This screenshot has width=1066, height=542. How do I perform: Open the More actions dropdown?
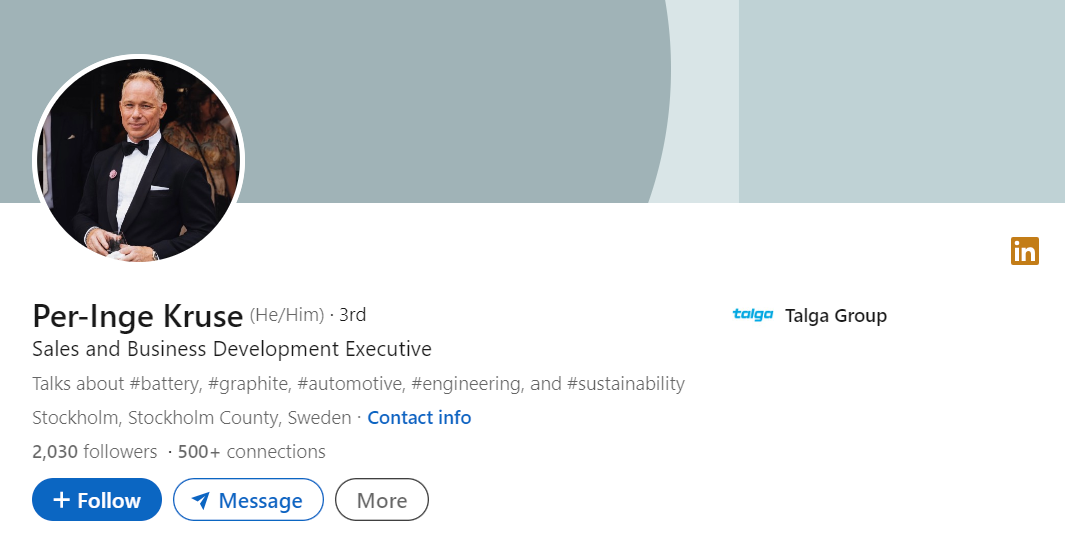[382, 500]
